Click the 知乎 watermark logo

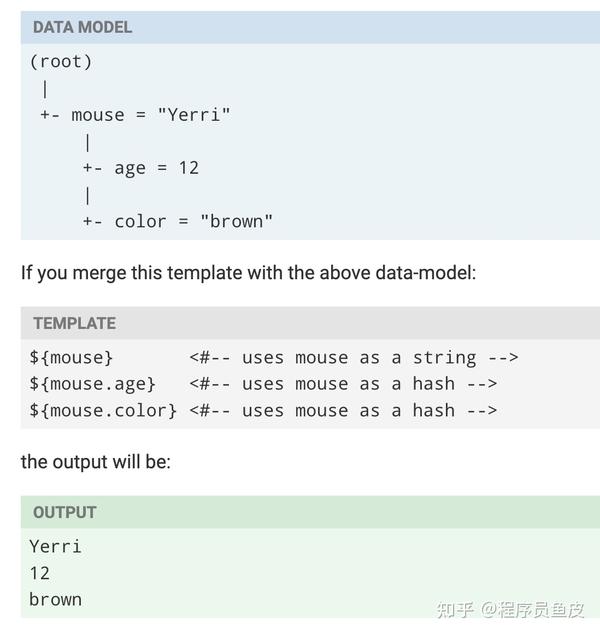(455, 609)
